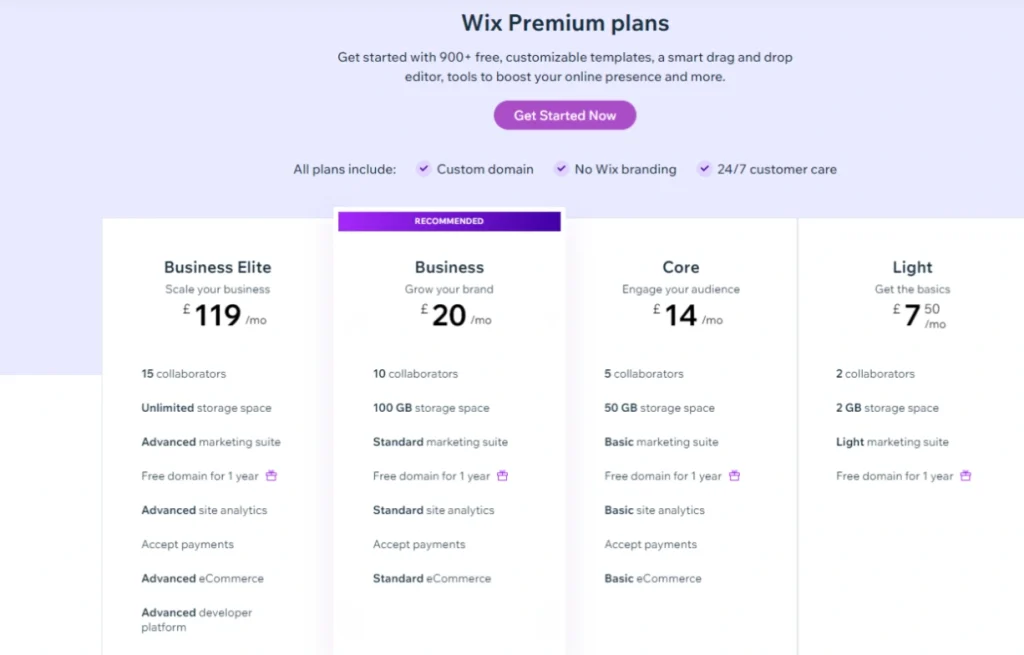Open the Wix Premium plans heading link

[x=564, y=22]
